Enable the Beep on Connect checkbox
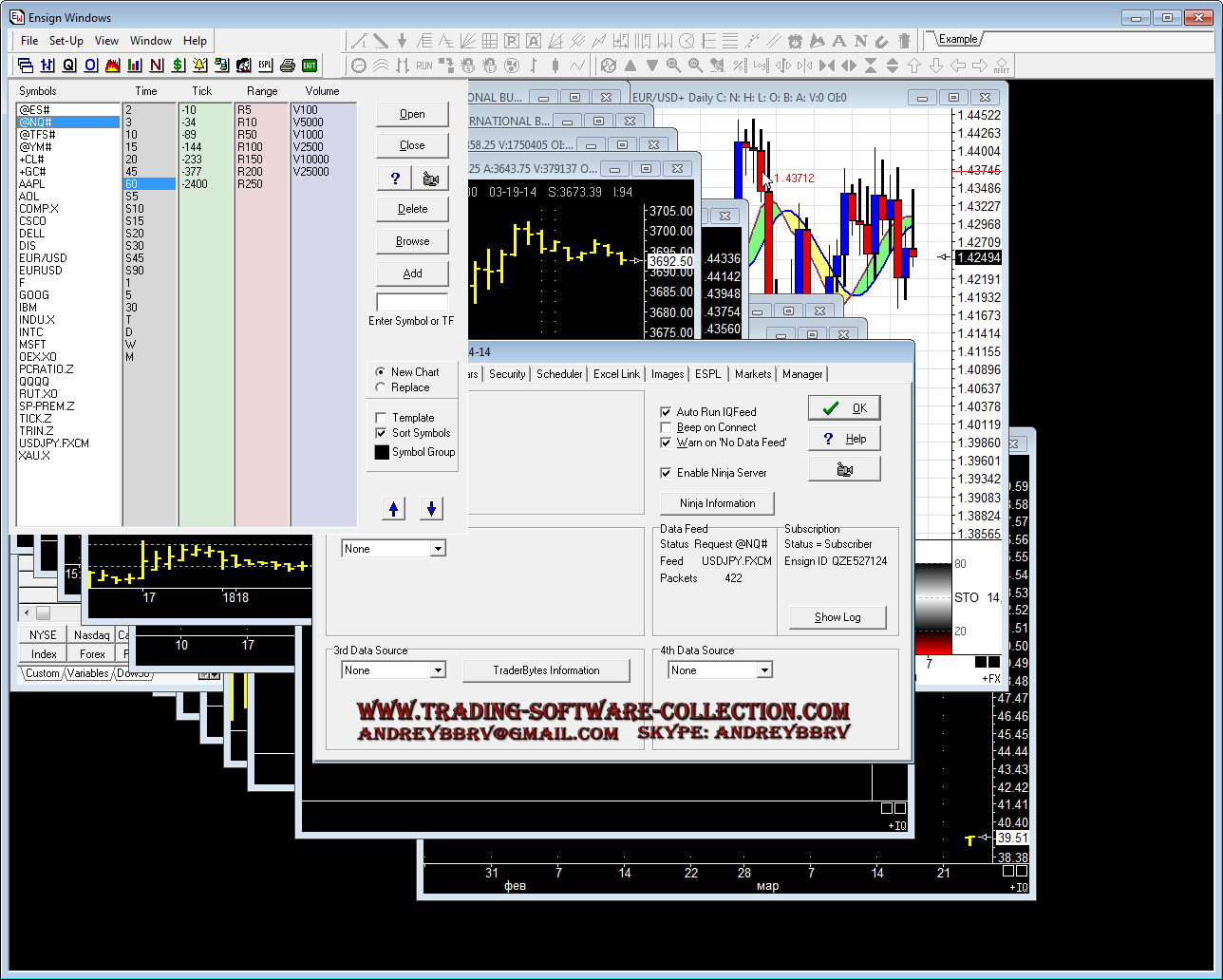 [666, 427]
